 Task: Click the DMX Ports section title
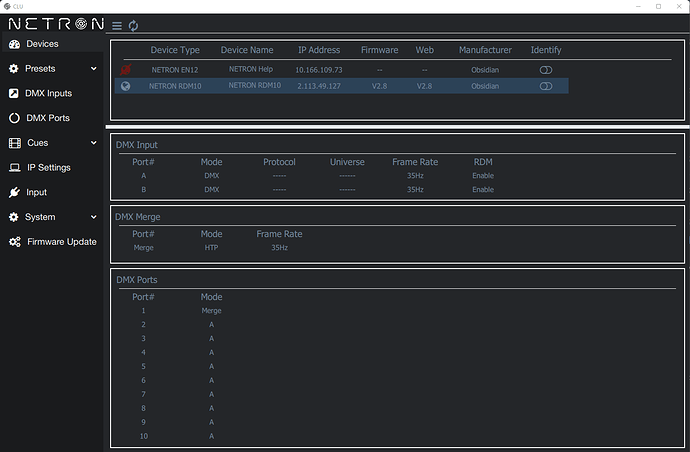tap(136, 280)
